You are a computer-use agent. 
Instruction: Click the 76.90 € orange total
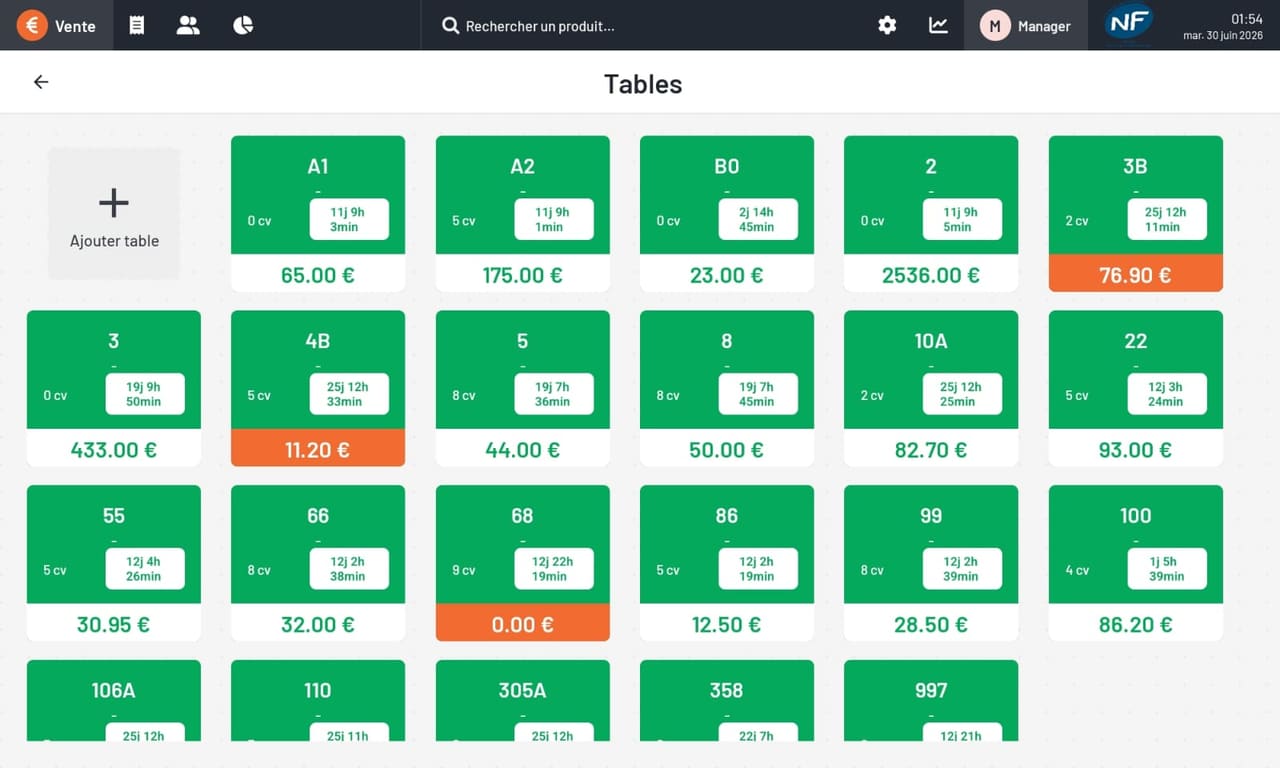click(x=1136, y=274)
